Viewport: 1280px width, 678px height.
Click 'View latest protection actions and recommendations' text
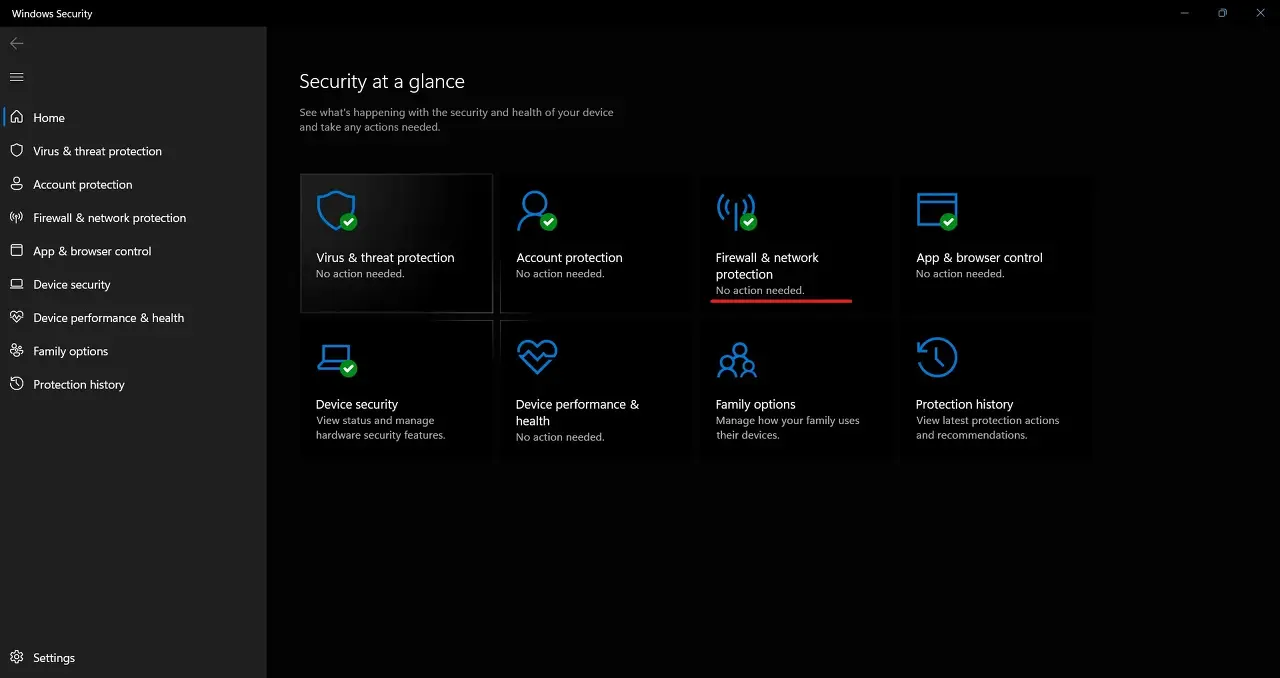987,428
